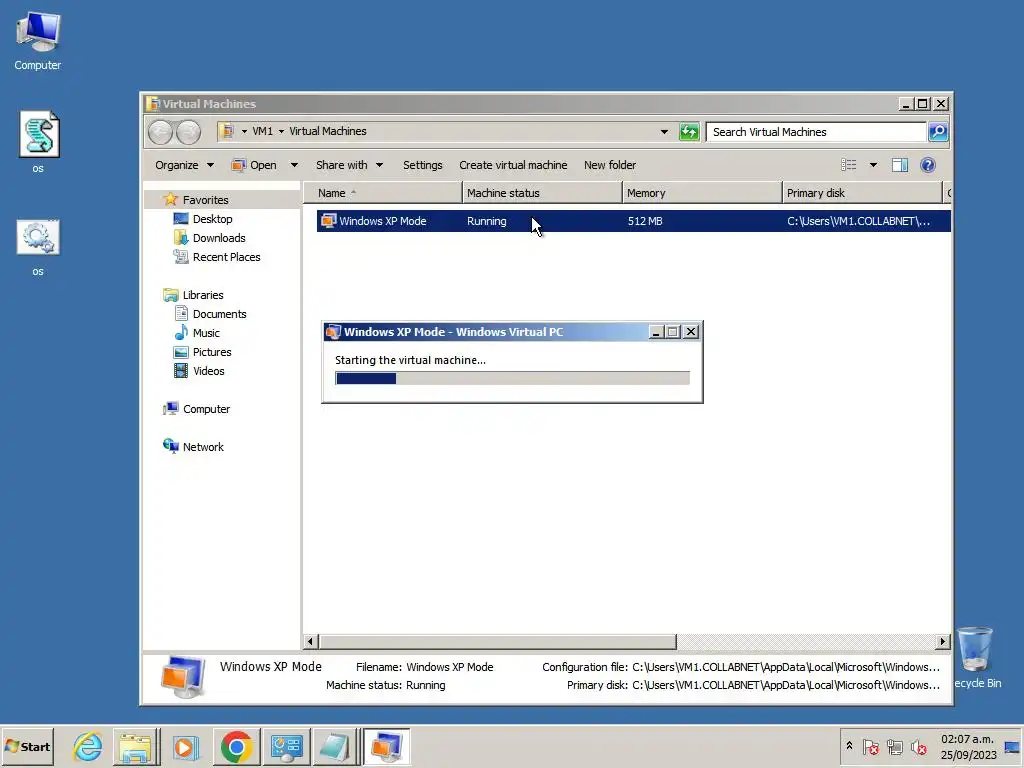Open Downloads under Favorites

pos(219,238)
